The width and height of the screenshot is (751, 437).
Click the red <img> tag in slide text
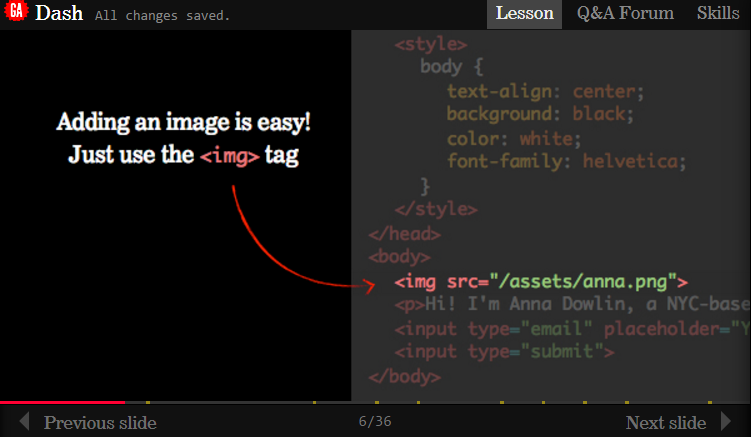point(229,156)
